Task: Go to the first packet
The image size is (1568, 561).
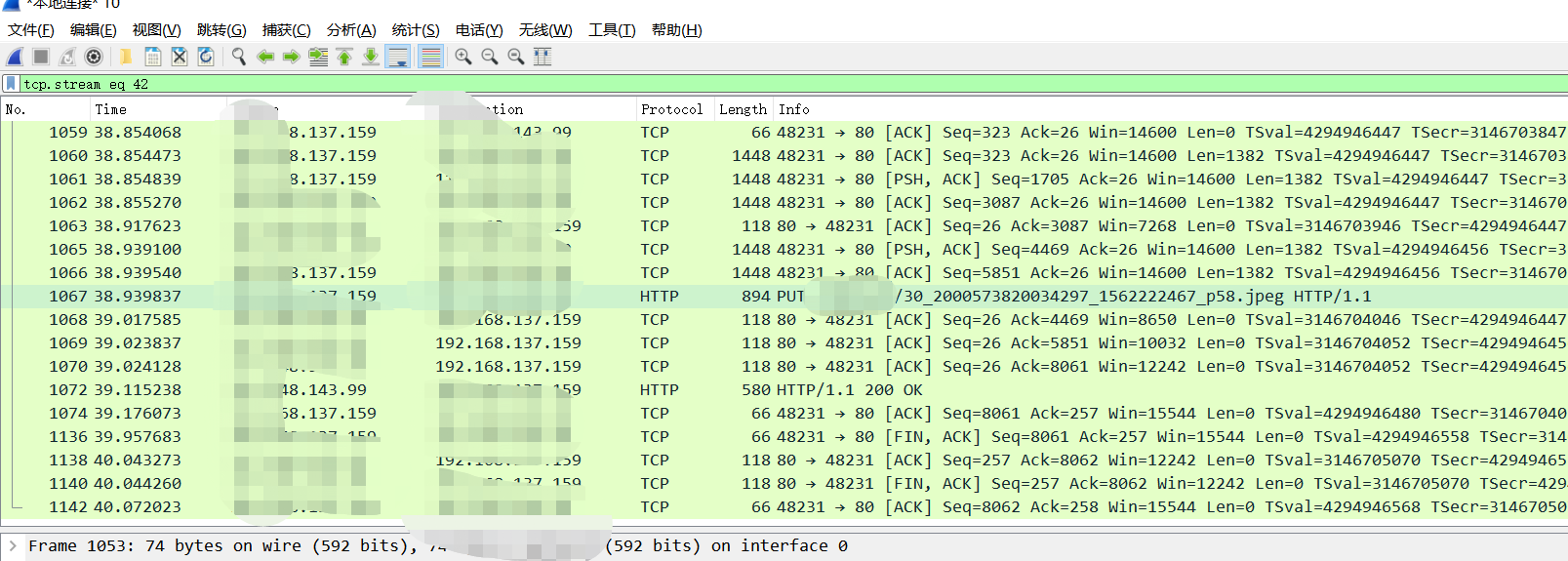Action: 344,57
